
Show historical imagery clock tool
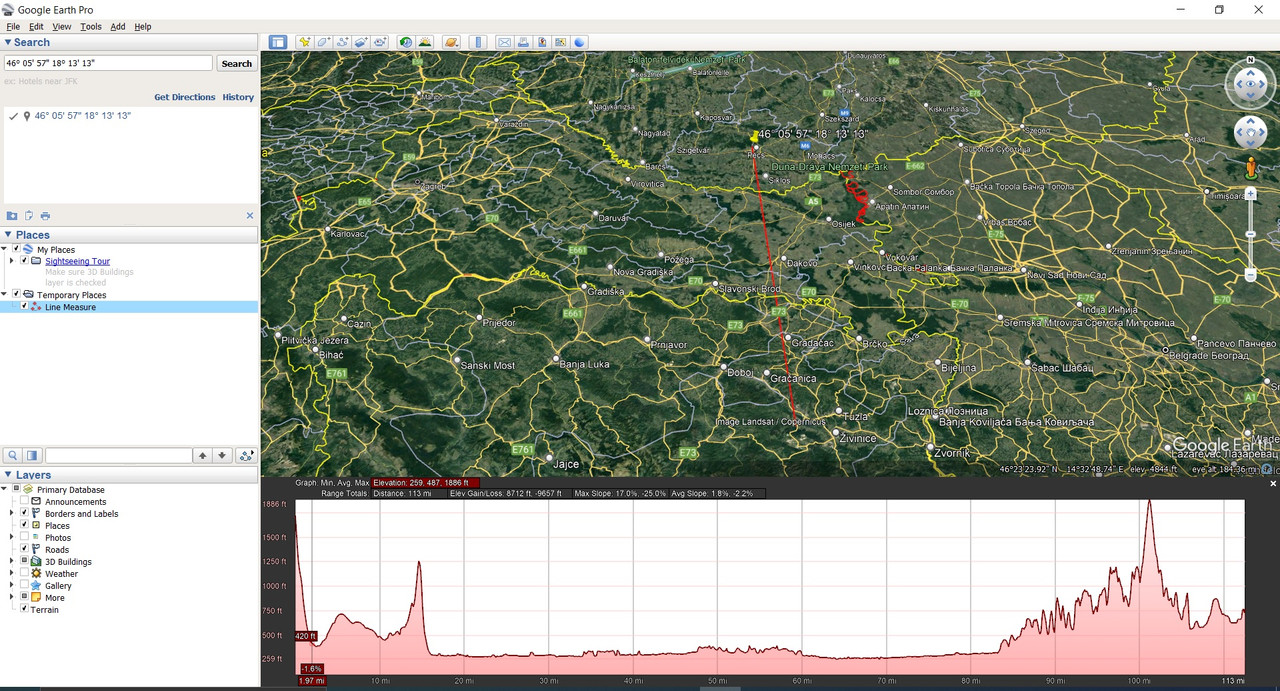(x=406, y=42)
